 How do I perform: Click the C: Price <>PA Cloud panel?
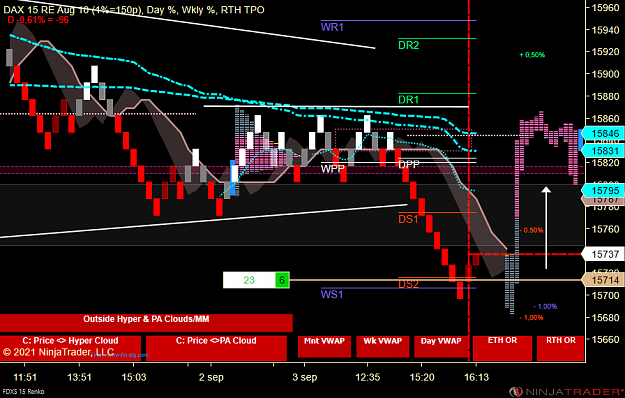pos(216,348)
